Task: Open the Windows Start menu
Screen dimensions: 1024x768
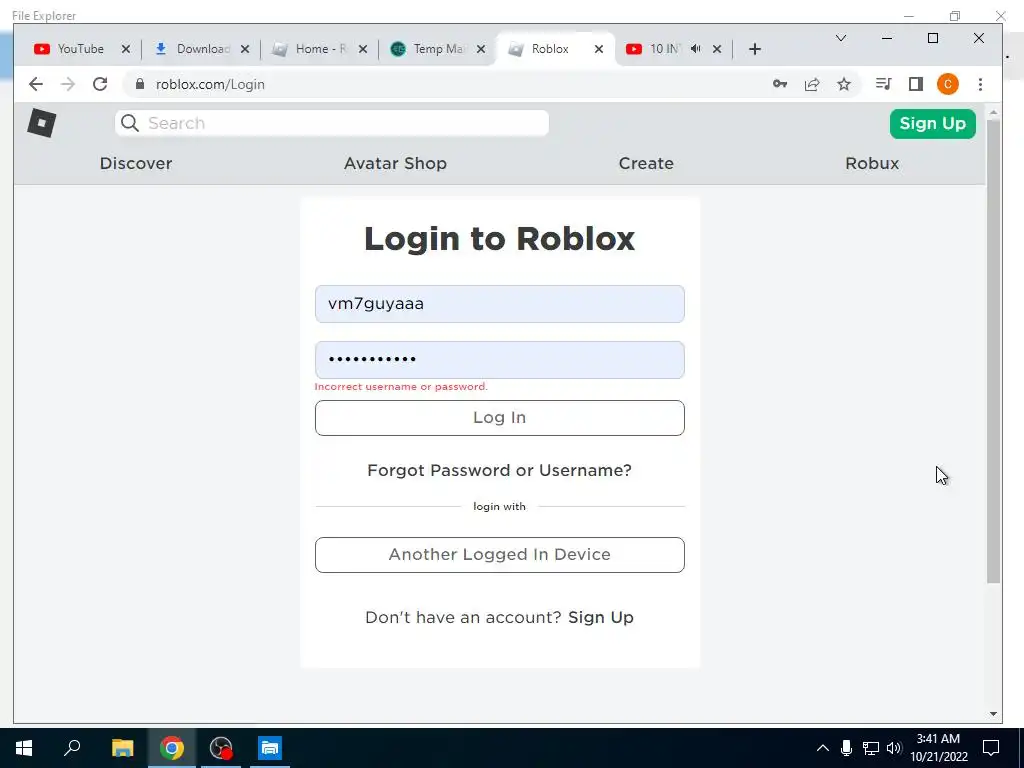Action: click(x=24, y=748)
